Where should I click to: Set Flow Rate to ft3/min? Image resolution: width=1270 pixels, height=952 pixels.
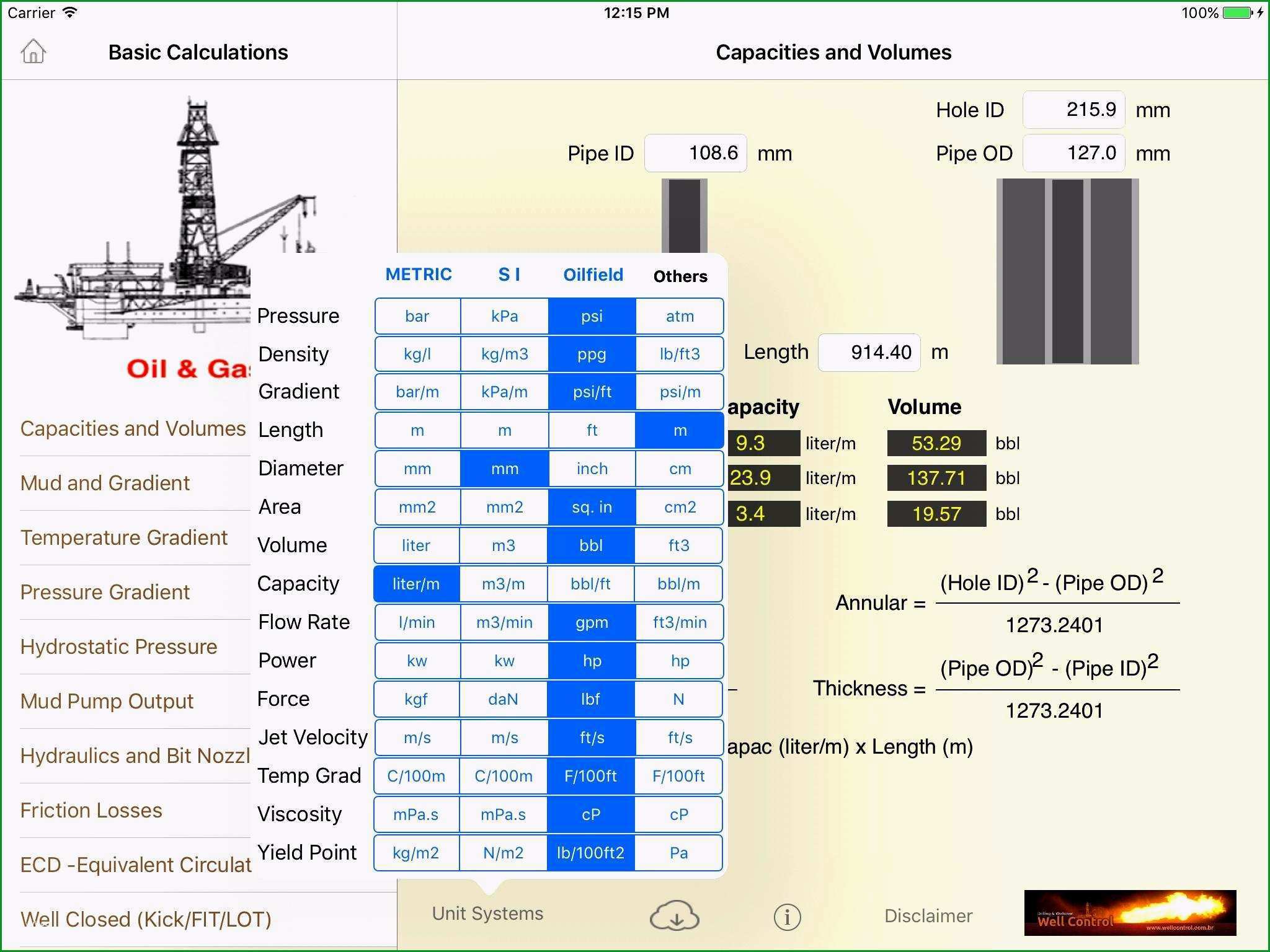point(680,623)
